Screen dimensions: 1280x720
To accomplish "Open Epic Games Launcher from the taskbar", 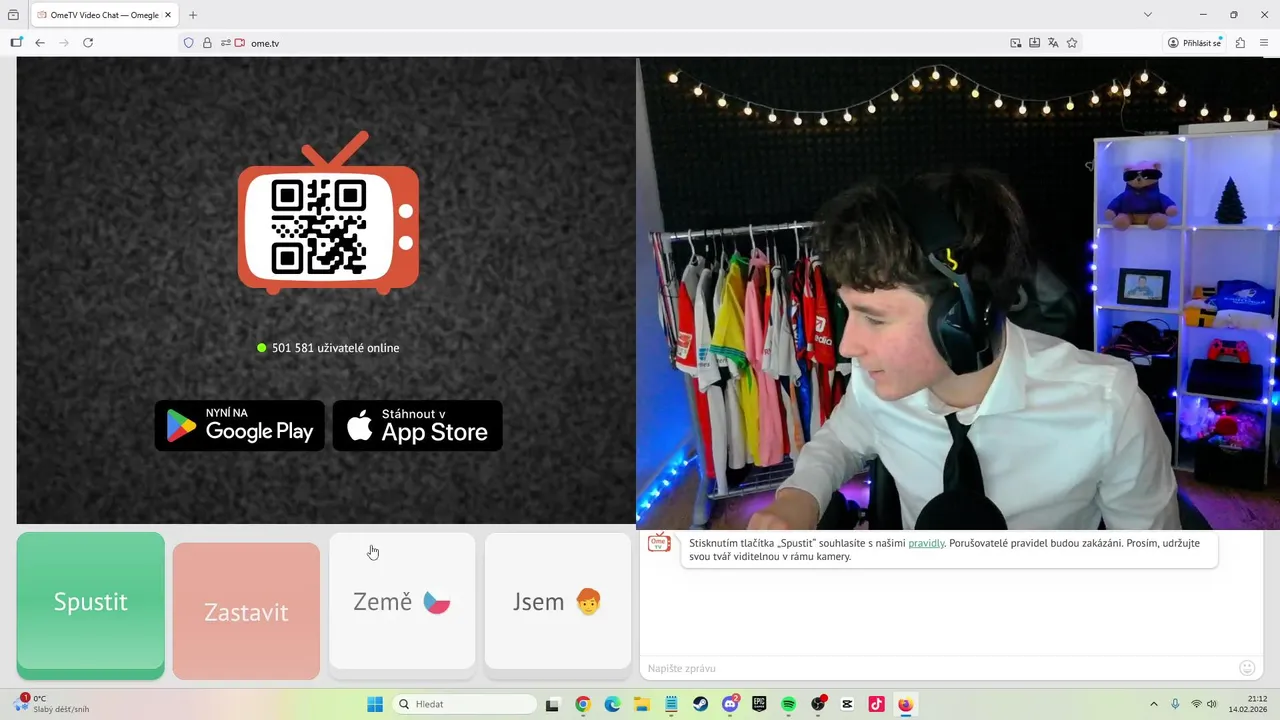I will tap(759, 704).
